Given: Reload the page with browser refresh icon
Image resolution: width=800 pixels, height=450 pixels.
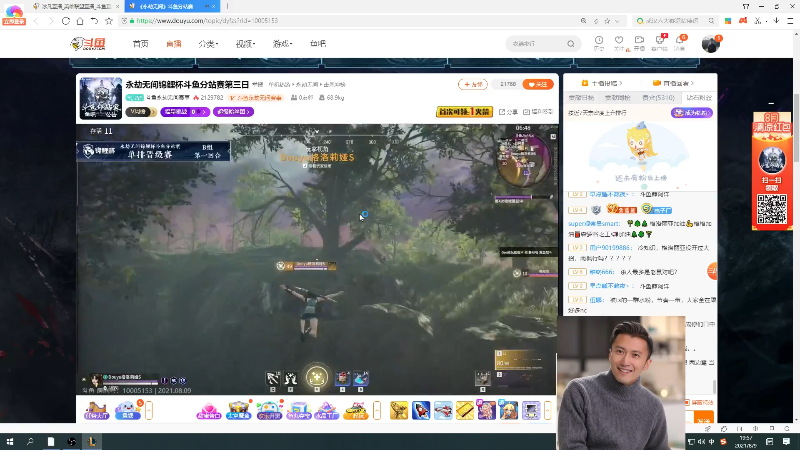Looking at the screenshot, I should (x=66, y=21).
